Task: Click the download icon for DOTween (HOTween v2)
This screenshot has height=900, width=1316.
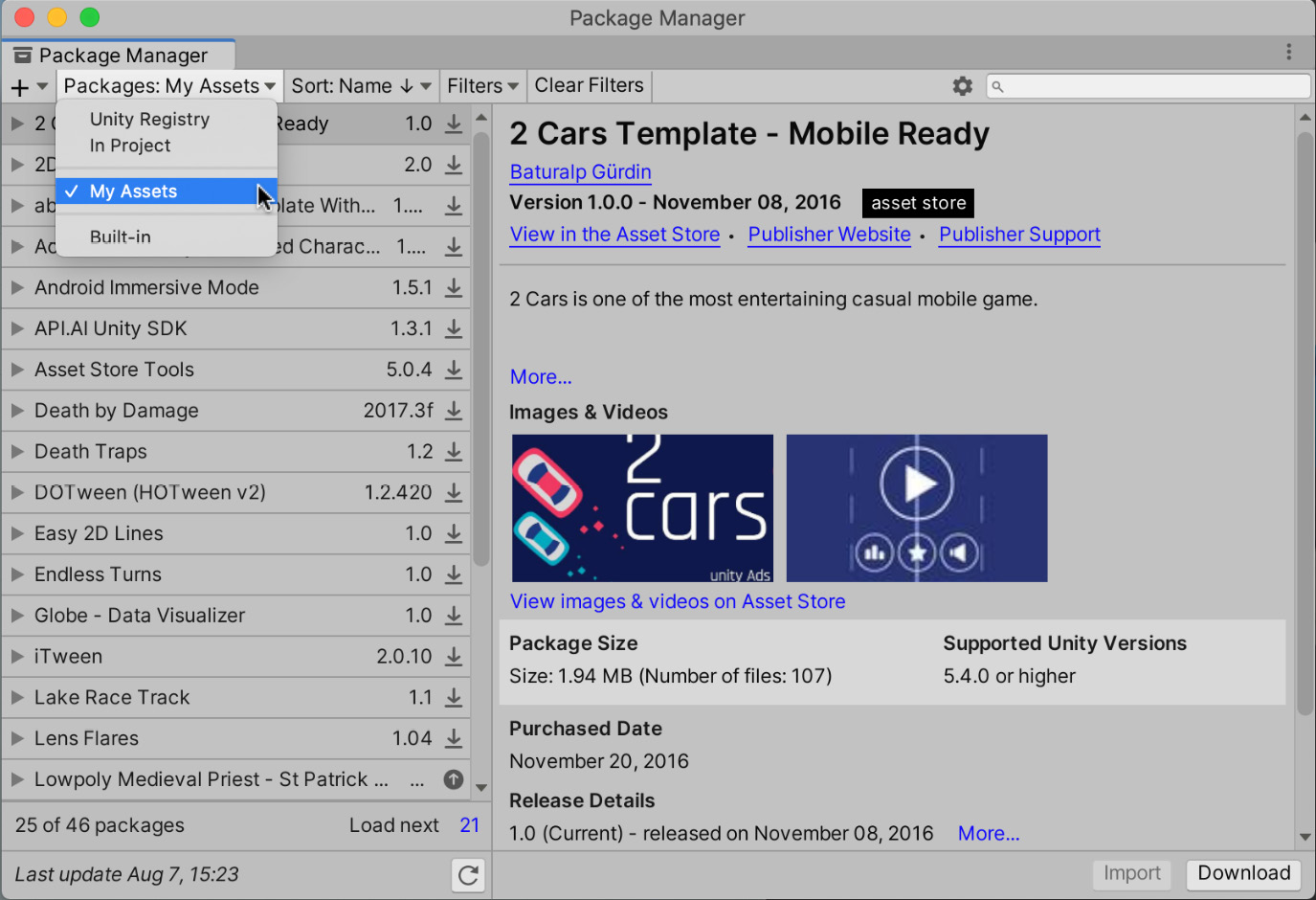Action: coord(454,493)
